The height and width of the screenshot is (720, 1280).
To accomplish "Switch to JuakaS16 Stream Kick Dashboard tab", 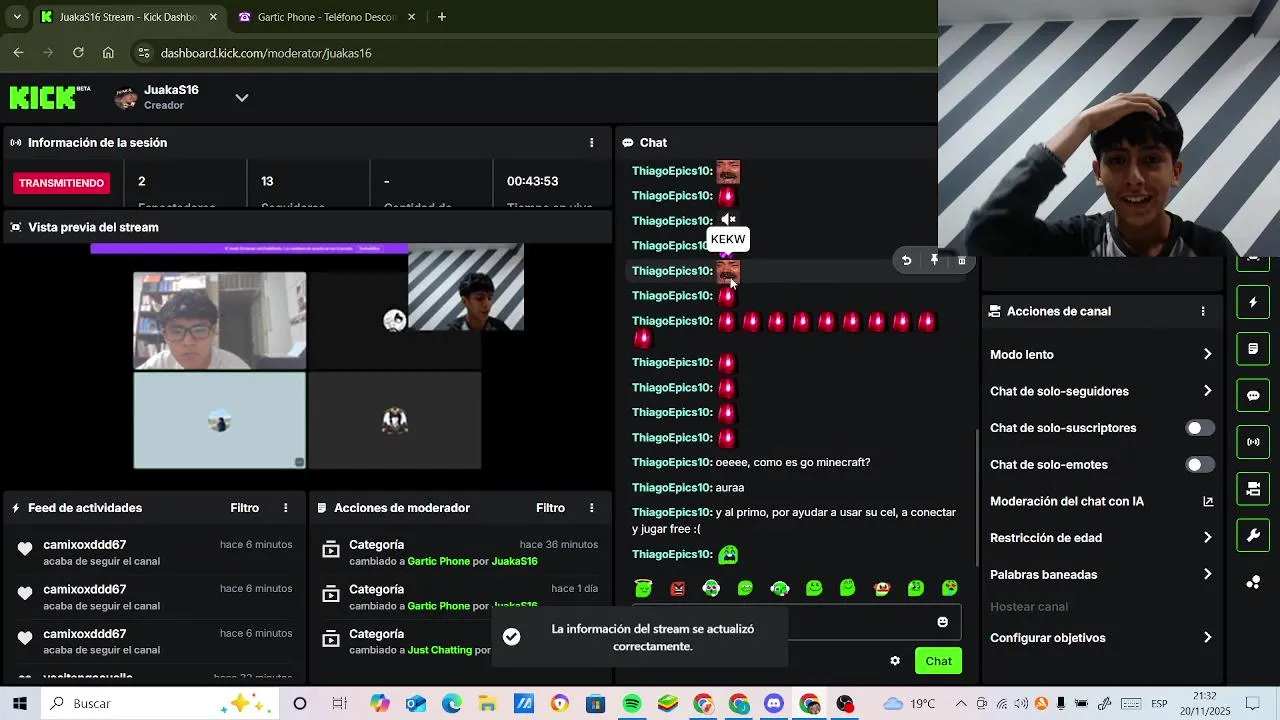I will pyautogui.click(x=128, y=17).
